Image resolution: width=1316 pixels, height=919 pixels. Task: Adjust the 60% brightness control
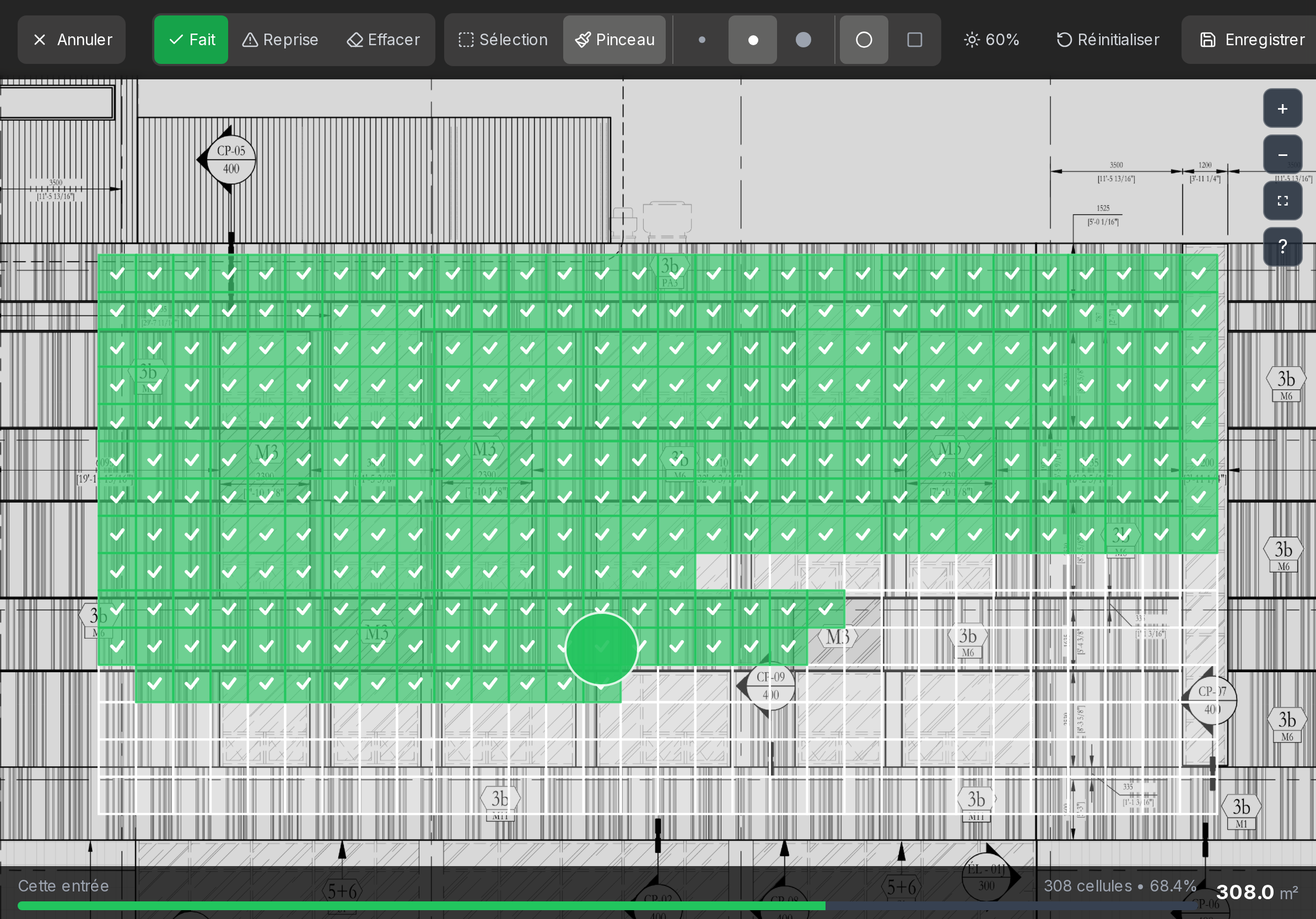tap(991, 40)
